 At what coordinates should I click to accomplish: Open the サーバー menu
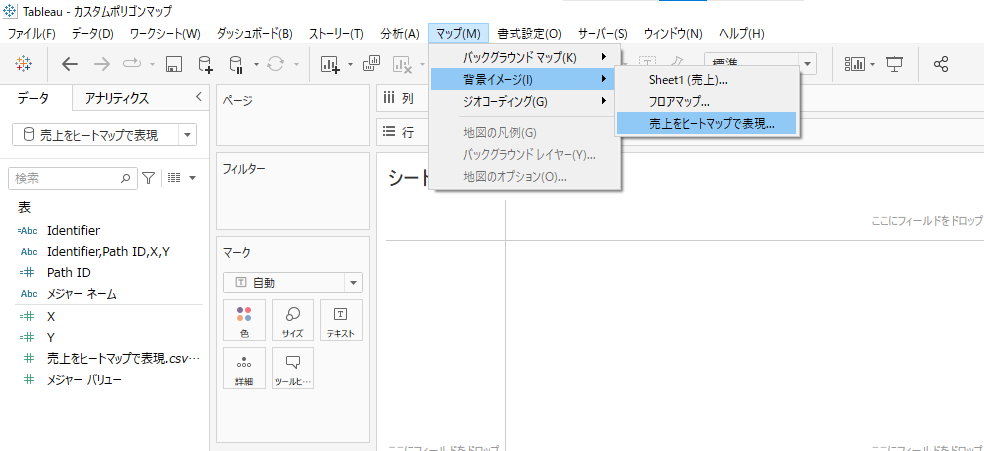602,34
